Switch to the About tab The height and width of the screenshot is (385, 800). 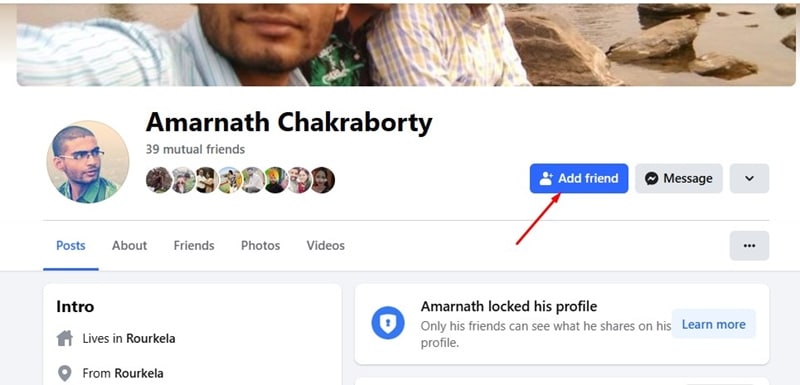pos(130,246)
